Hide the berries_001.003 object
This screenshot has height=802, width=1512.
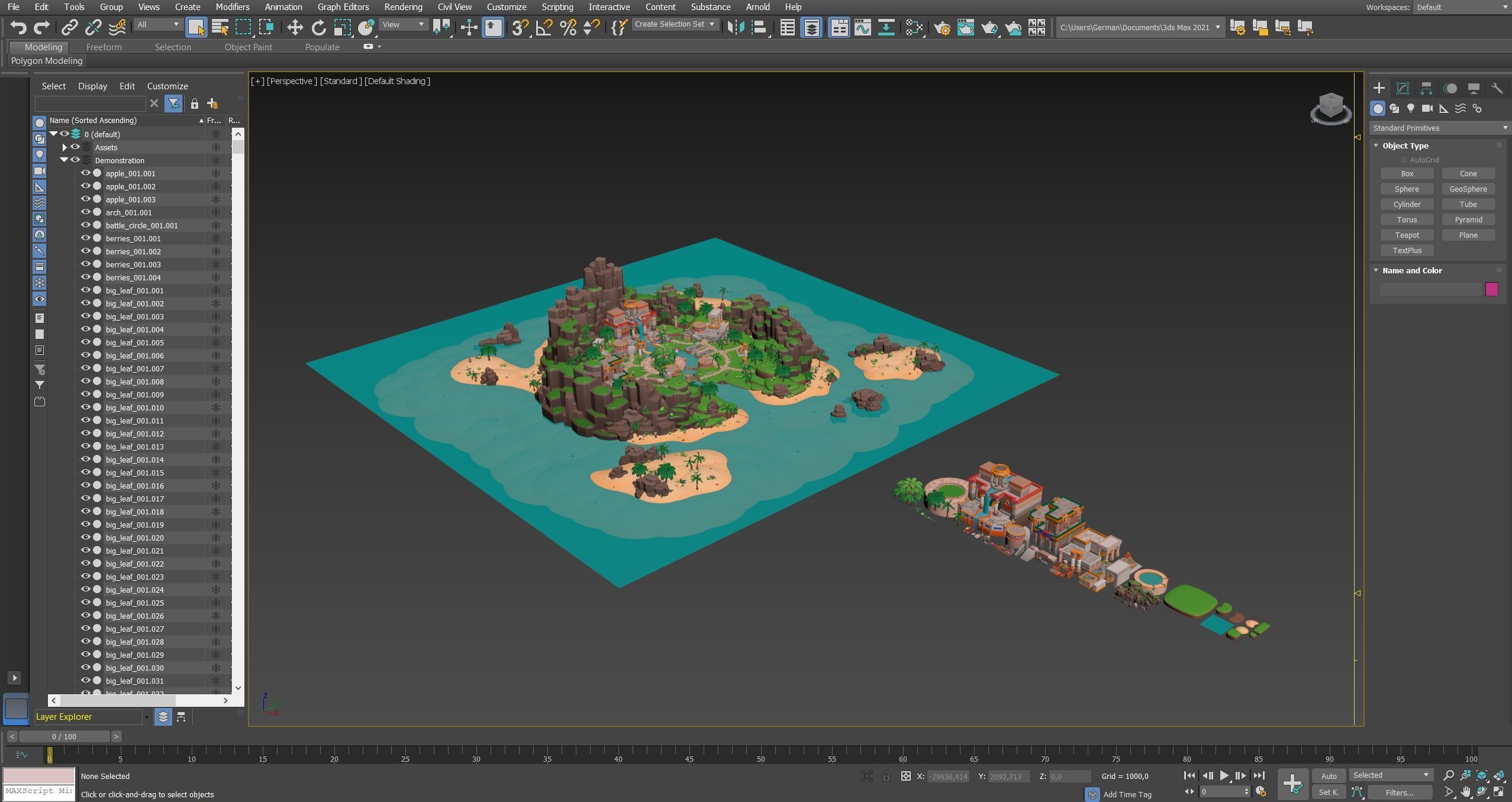86,264
